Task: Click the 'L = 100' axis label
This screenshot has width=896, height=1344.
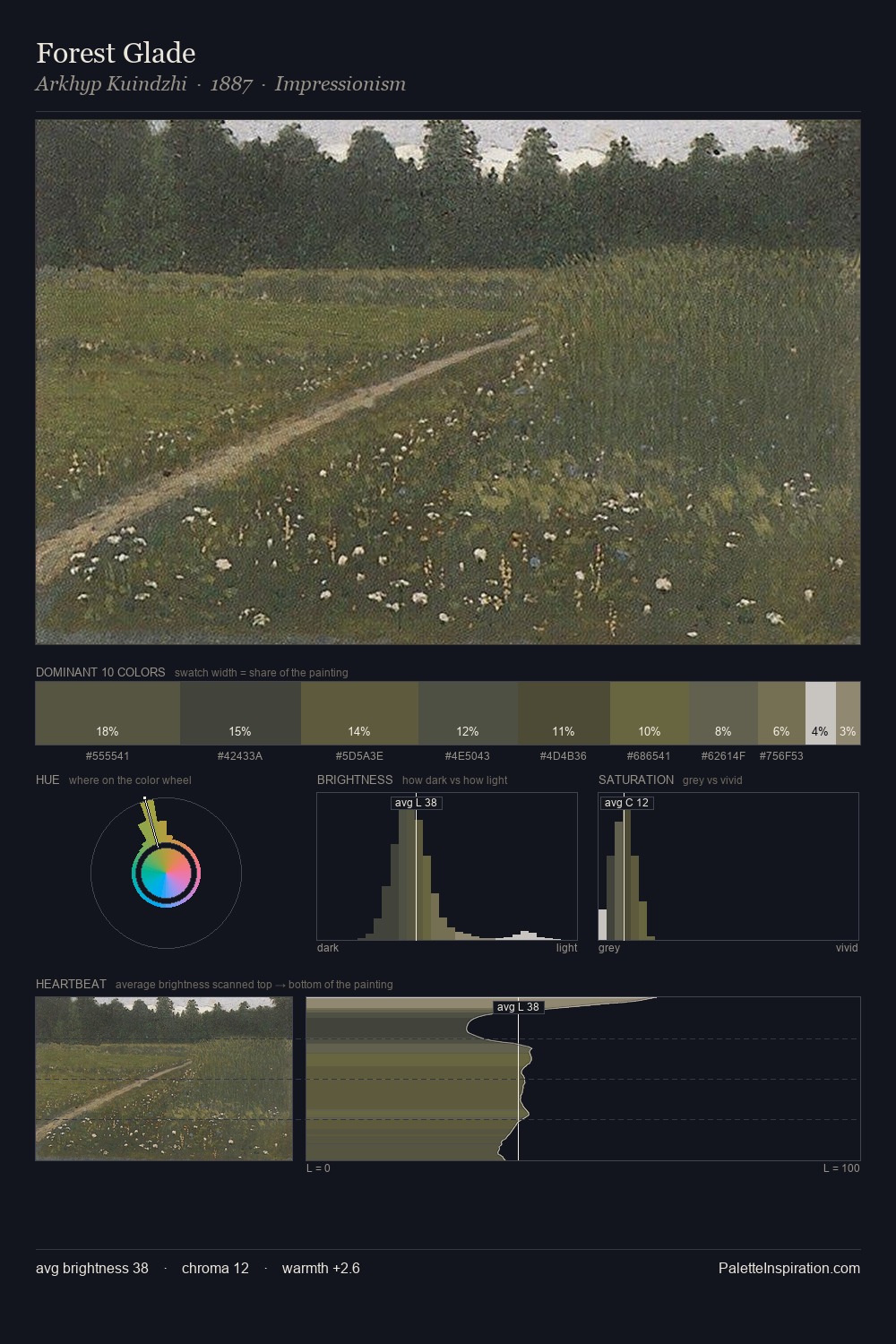Action: pyautogui.click(x=841, y=1168)
